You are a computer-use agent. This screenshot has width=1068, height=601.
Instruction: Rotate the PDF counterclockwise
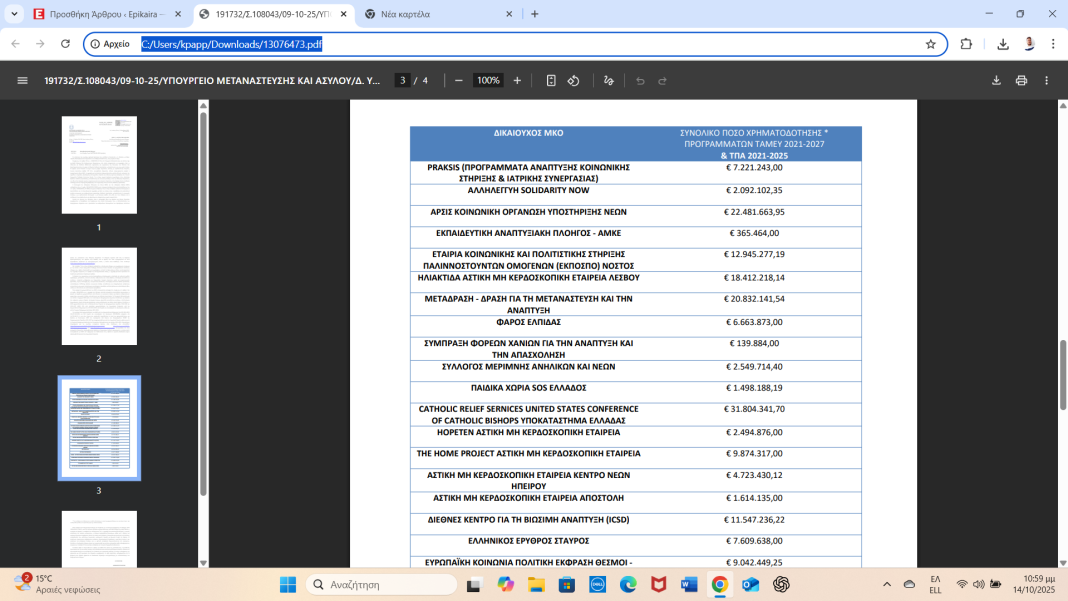pyautogui.click(x=574, y=80)
